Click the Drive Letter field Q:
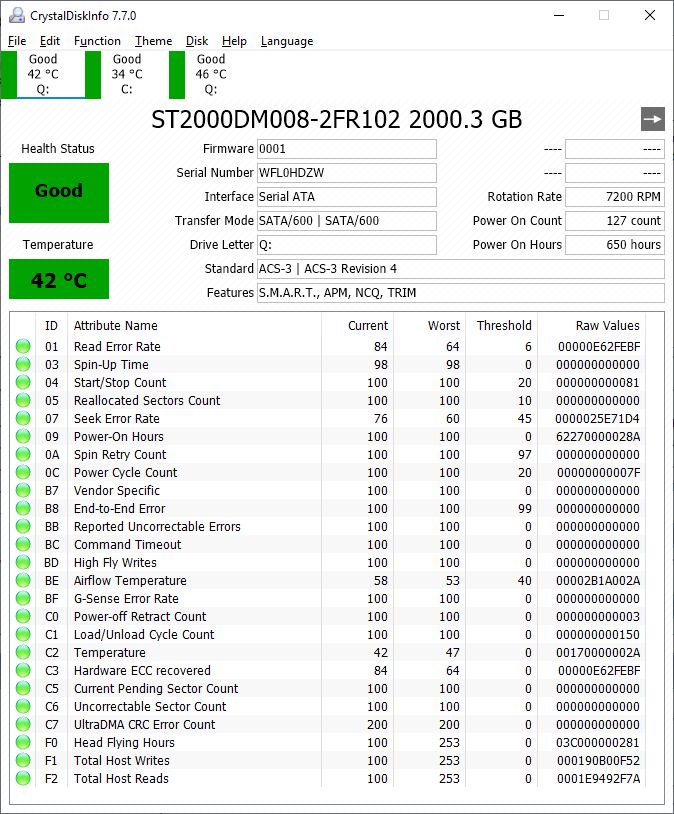Viewport: 674px width, 814px height. click(347, 245)
